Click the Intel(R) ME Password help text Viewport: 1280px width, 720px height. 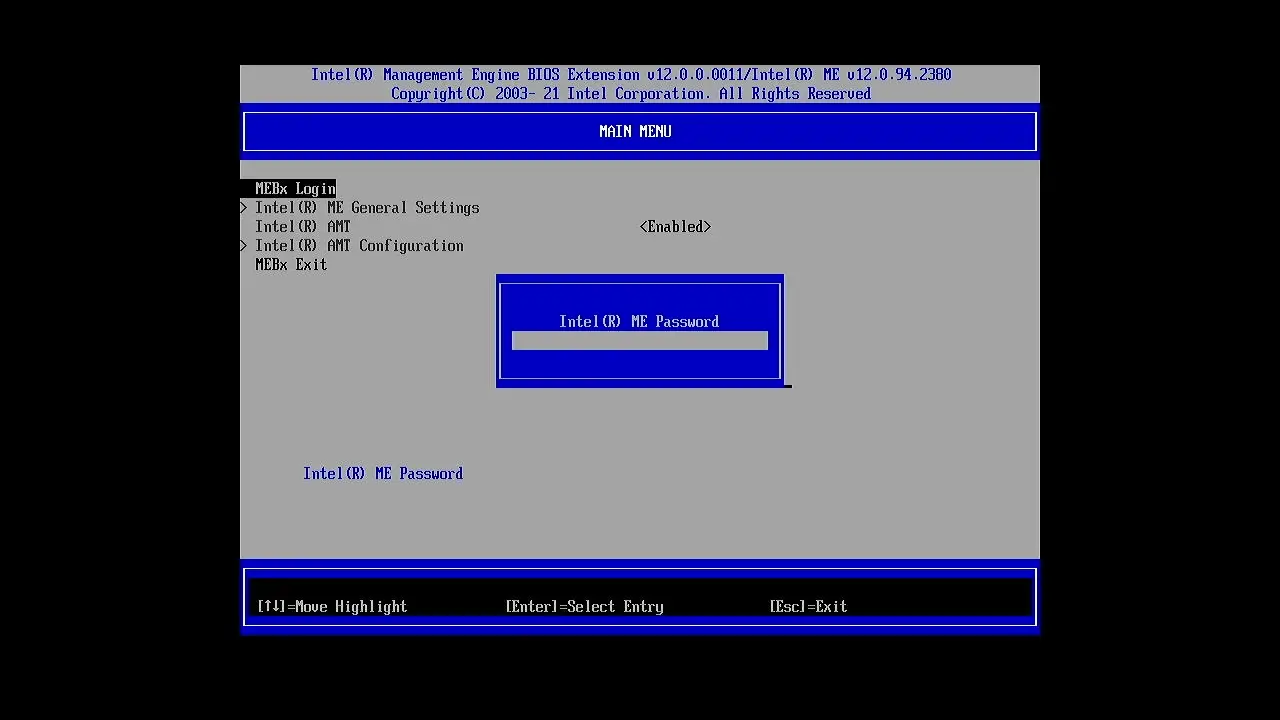coord(383,474)
